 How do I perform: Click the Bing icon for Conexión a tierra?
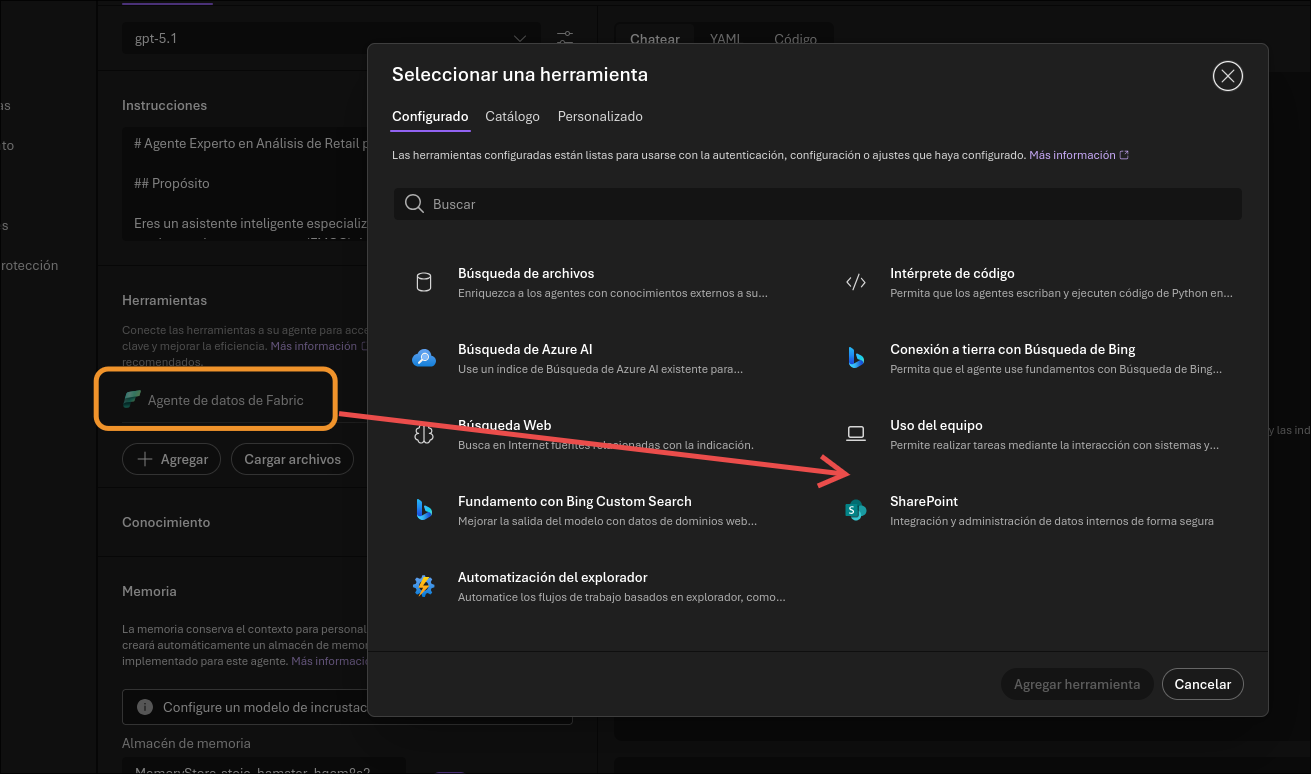pyautogui.click(x=856, y=358)
